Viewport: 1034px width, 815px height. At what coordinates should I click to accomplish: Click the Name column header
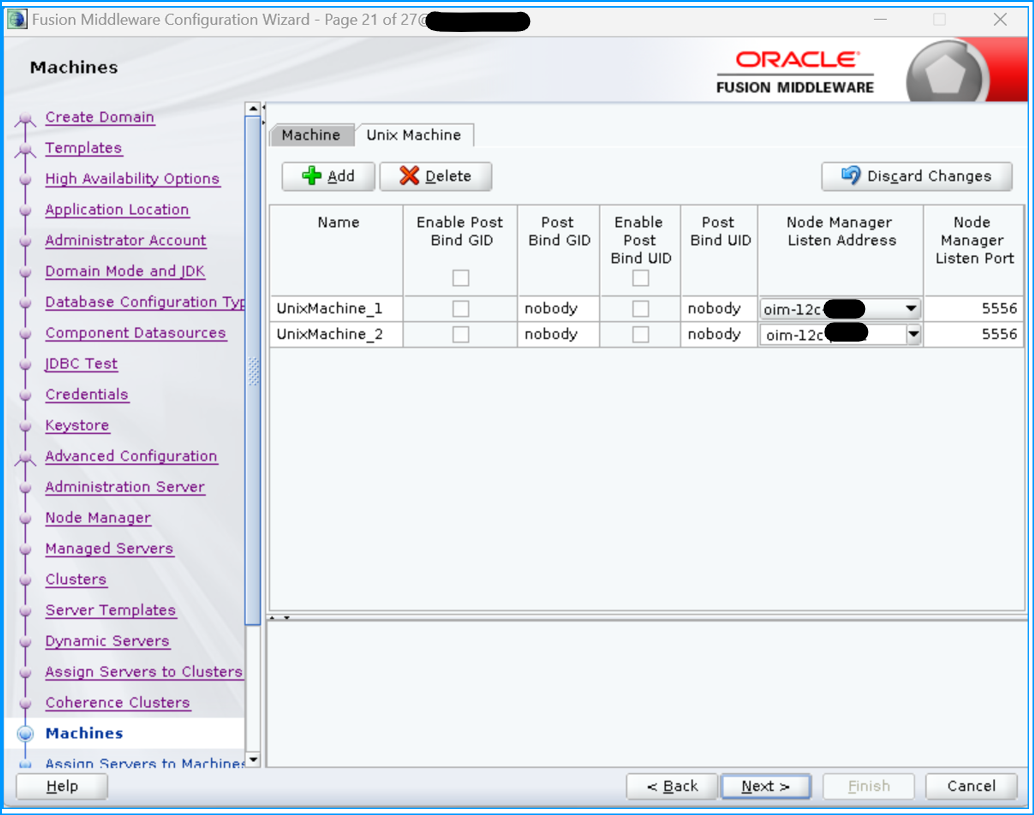336,250
